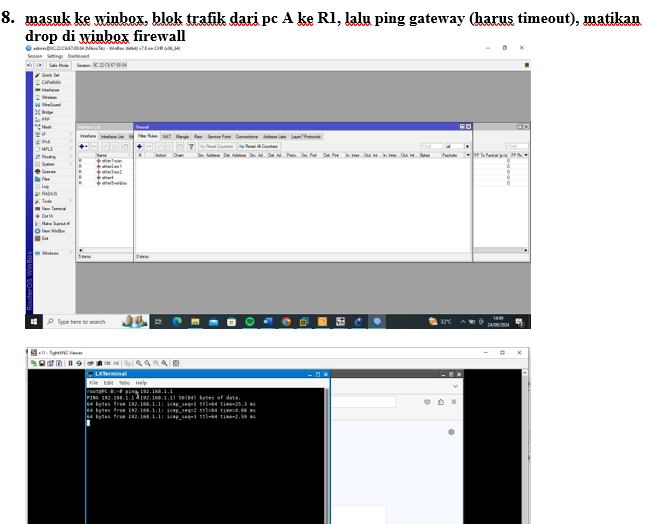This screenshot has width=649, height=524.
Task: Click the filter funnel icon in Firewall toolbar
Action: pyautogui.click(x=191, y=147)
